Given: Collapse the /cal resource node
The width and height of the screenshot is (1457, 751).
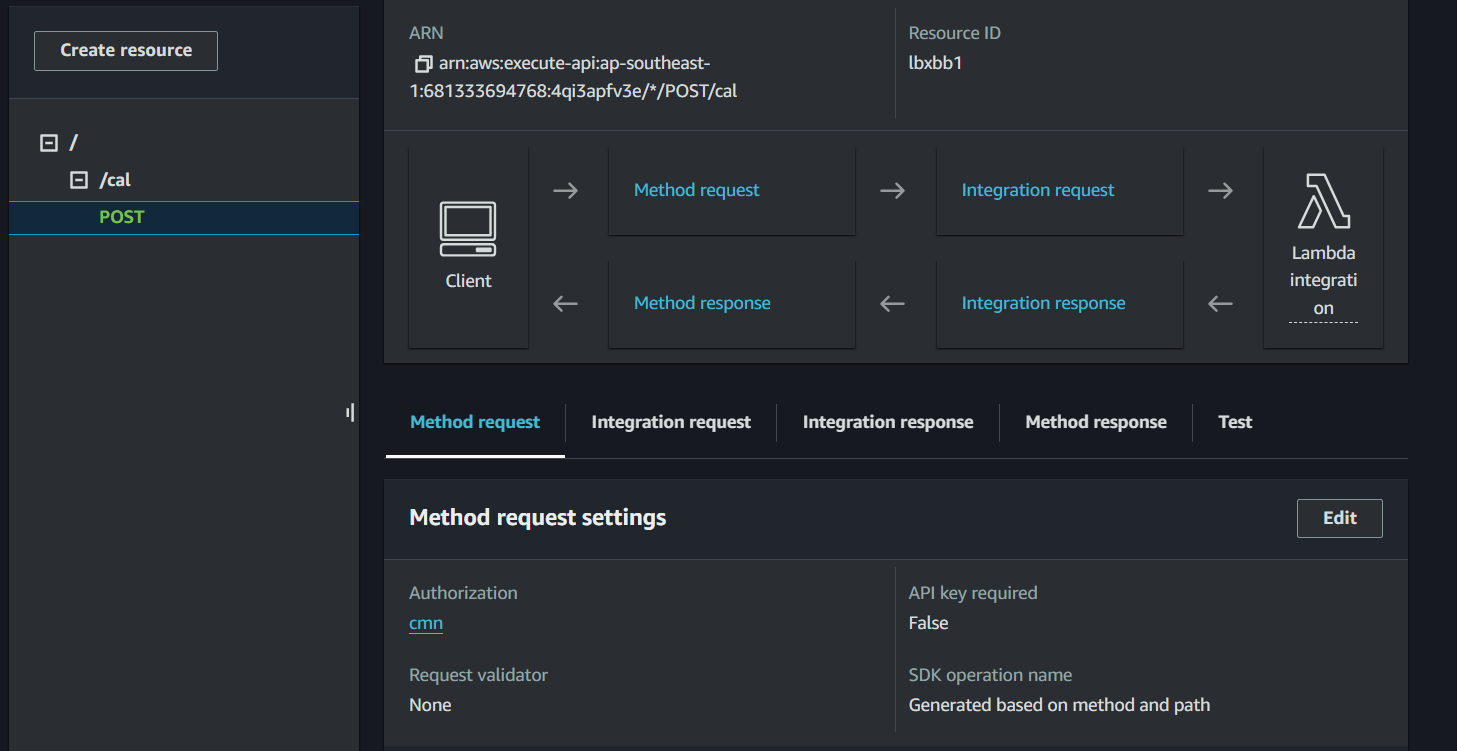Looking at the screenshot, I should click(77, 179).
